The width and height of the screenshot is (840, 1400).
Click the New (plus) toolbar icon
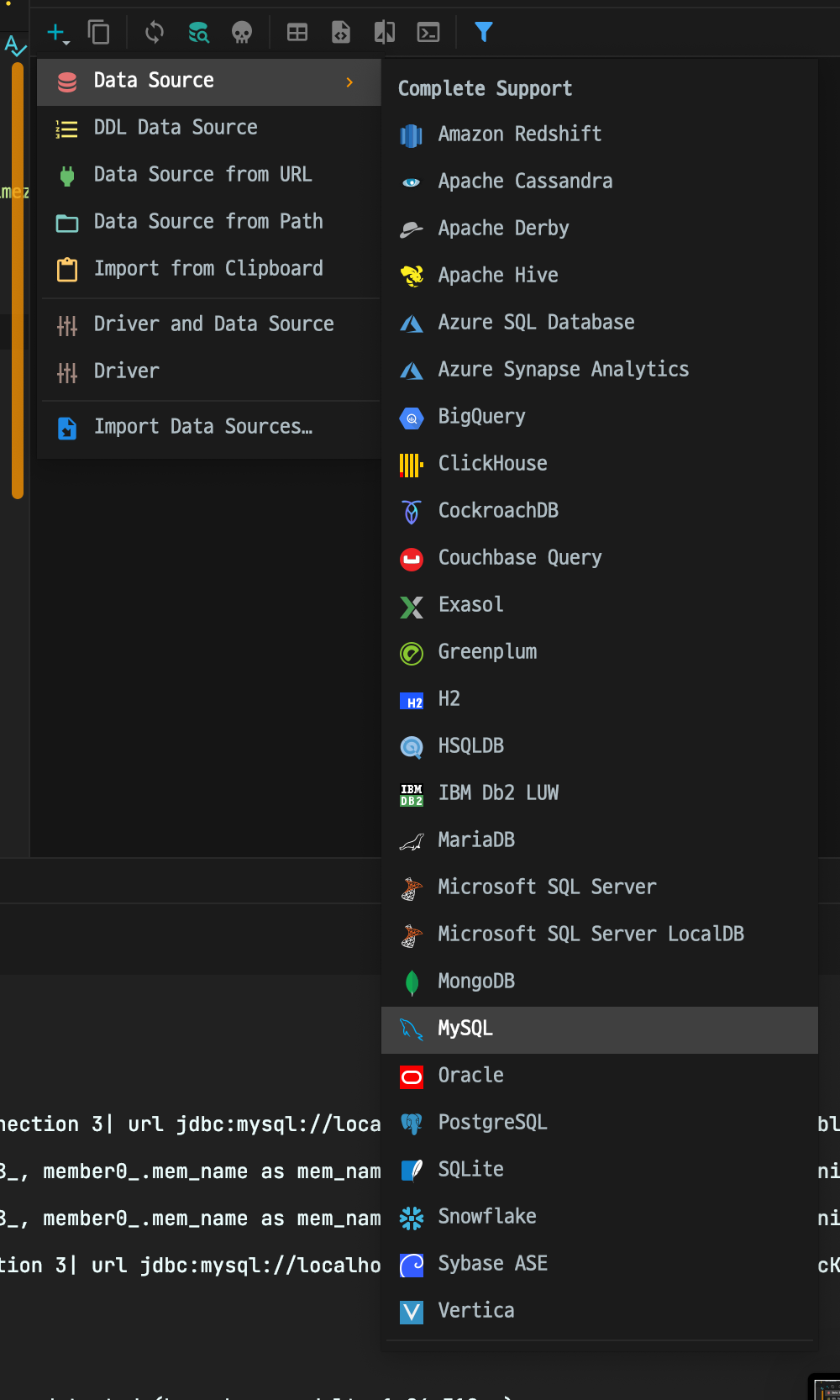pos(55,33)
